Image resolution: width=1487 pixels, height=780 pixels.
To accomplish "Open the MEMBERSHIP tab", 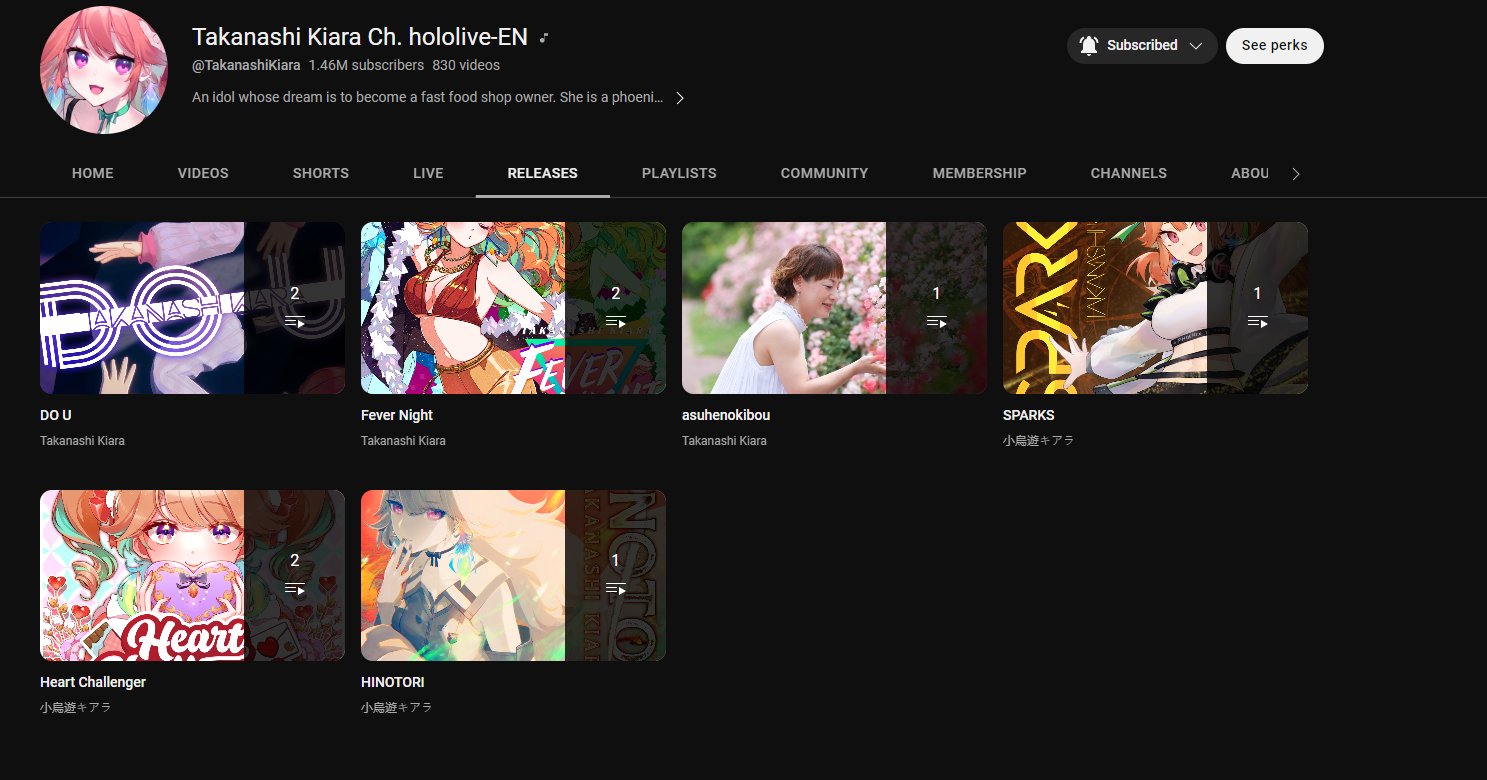I will (980, 173).
